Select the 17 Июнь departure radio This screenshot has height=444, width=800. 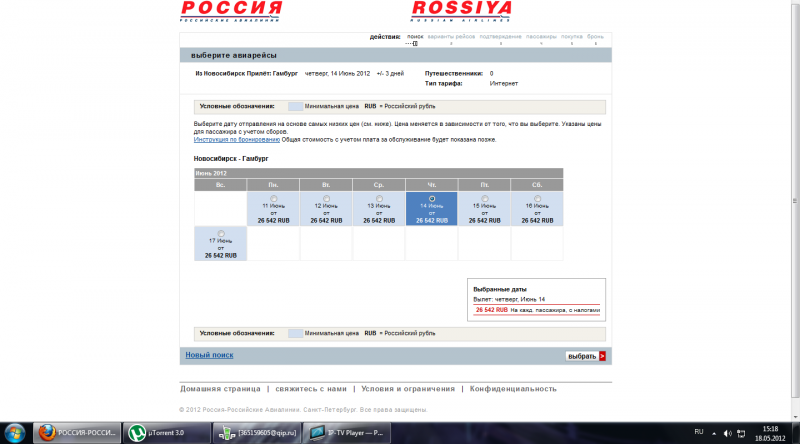click(x=221, y=234)
